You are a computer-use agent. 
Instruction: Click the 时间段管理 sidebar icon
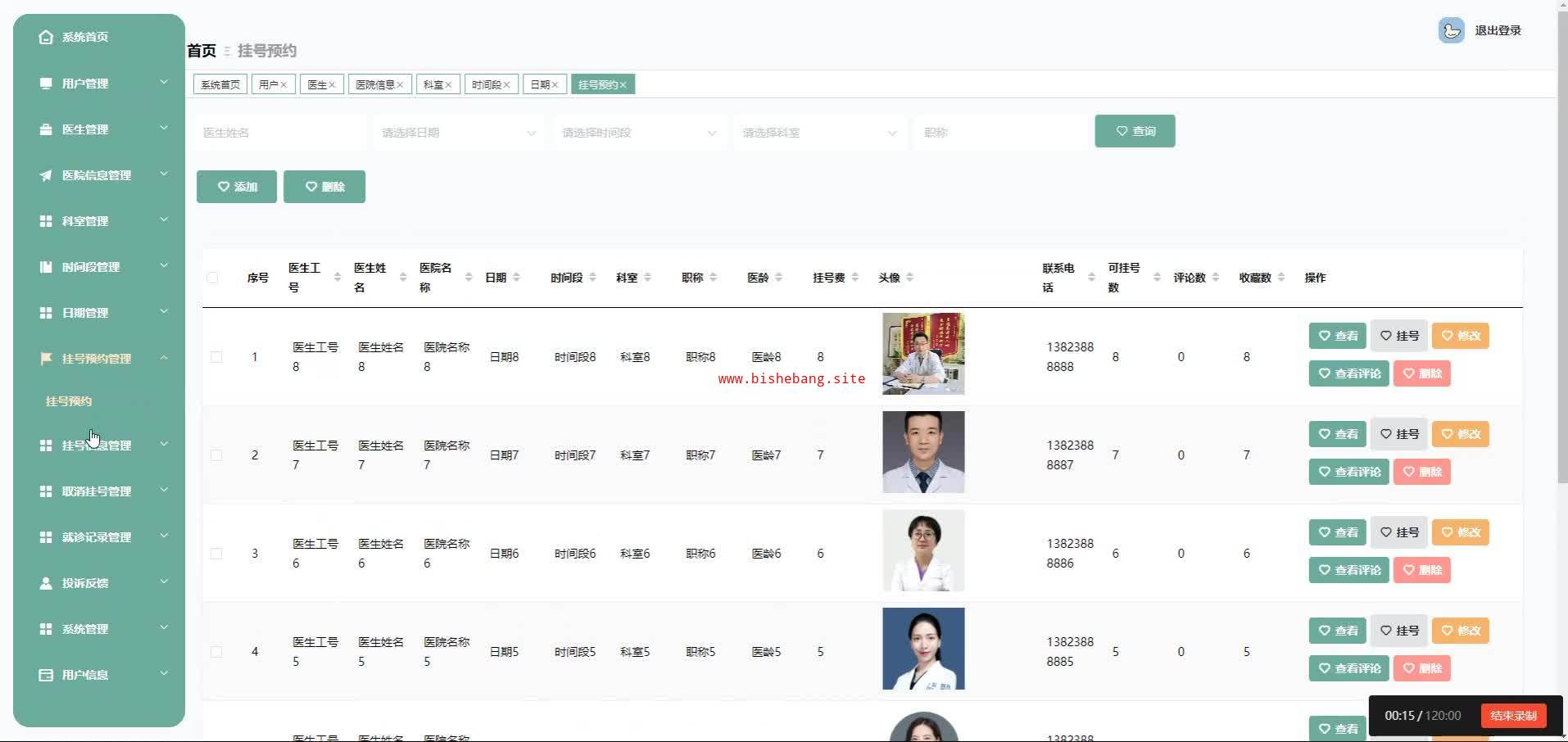click(x=46, y=267)
